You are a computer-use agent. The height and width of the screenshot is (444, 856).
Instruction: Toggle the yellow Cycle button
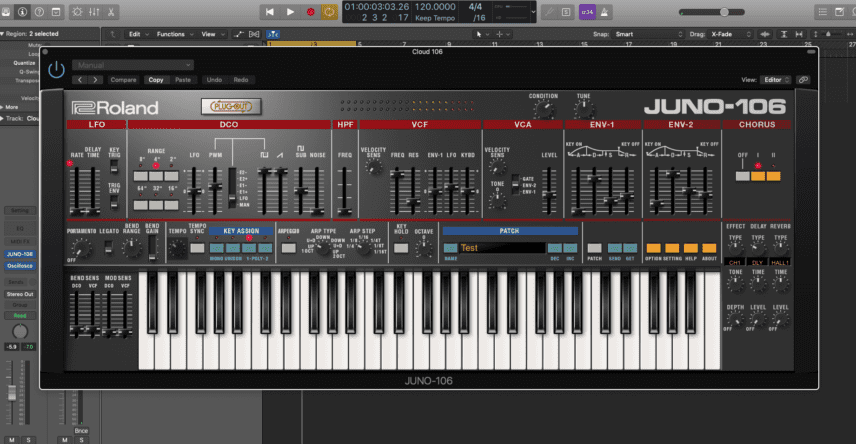point(329,11)
